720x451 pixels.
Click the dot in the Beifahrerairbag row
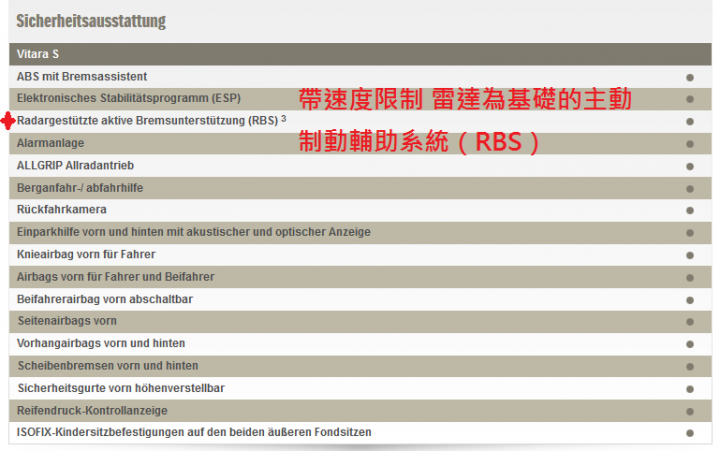click(x=690, y=301)
